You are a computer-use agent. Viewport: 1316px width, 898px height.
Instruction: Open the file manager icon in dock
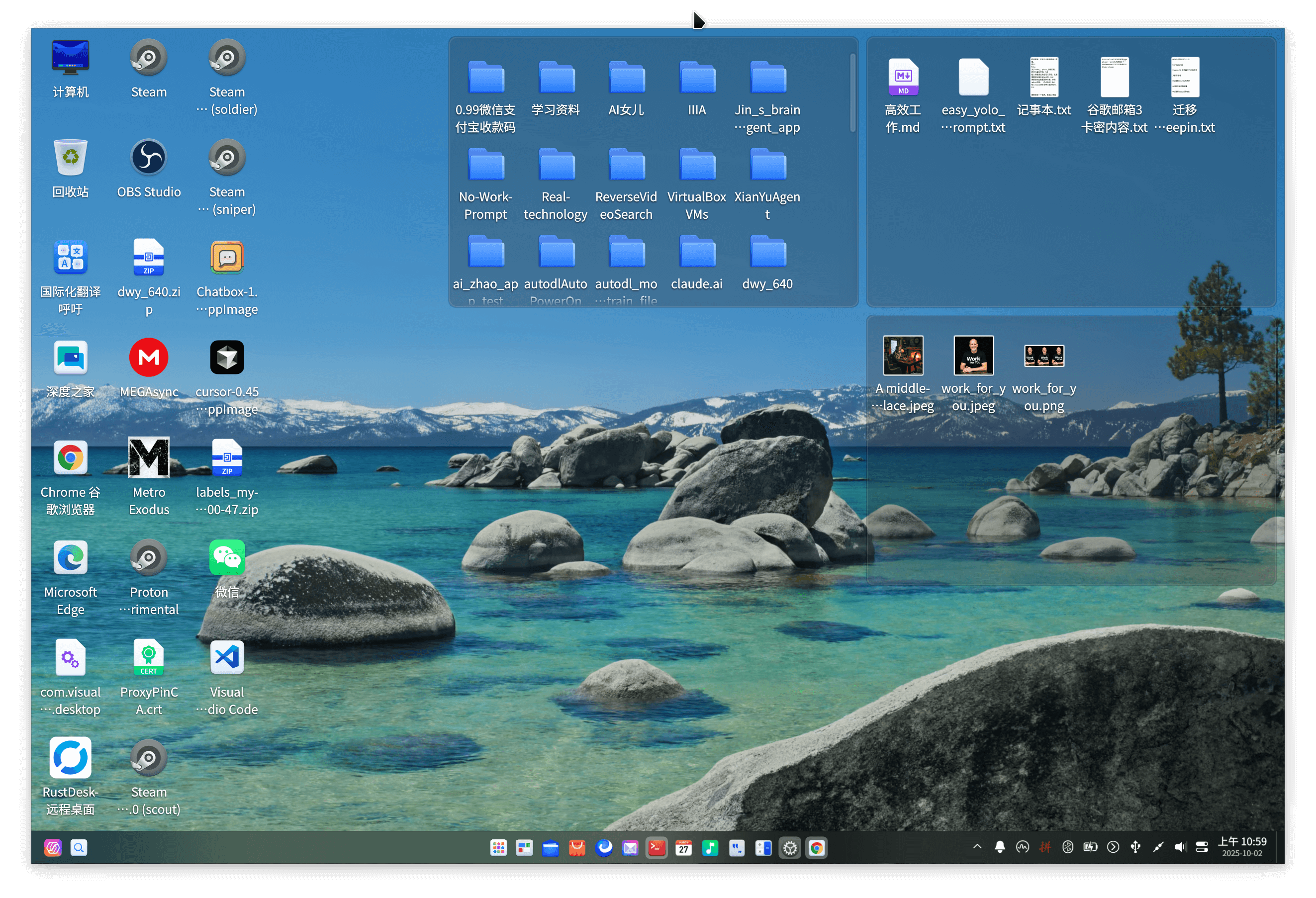(x=551, y=849)
